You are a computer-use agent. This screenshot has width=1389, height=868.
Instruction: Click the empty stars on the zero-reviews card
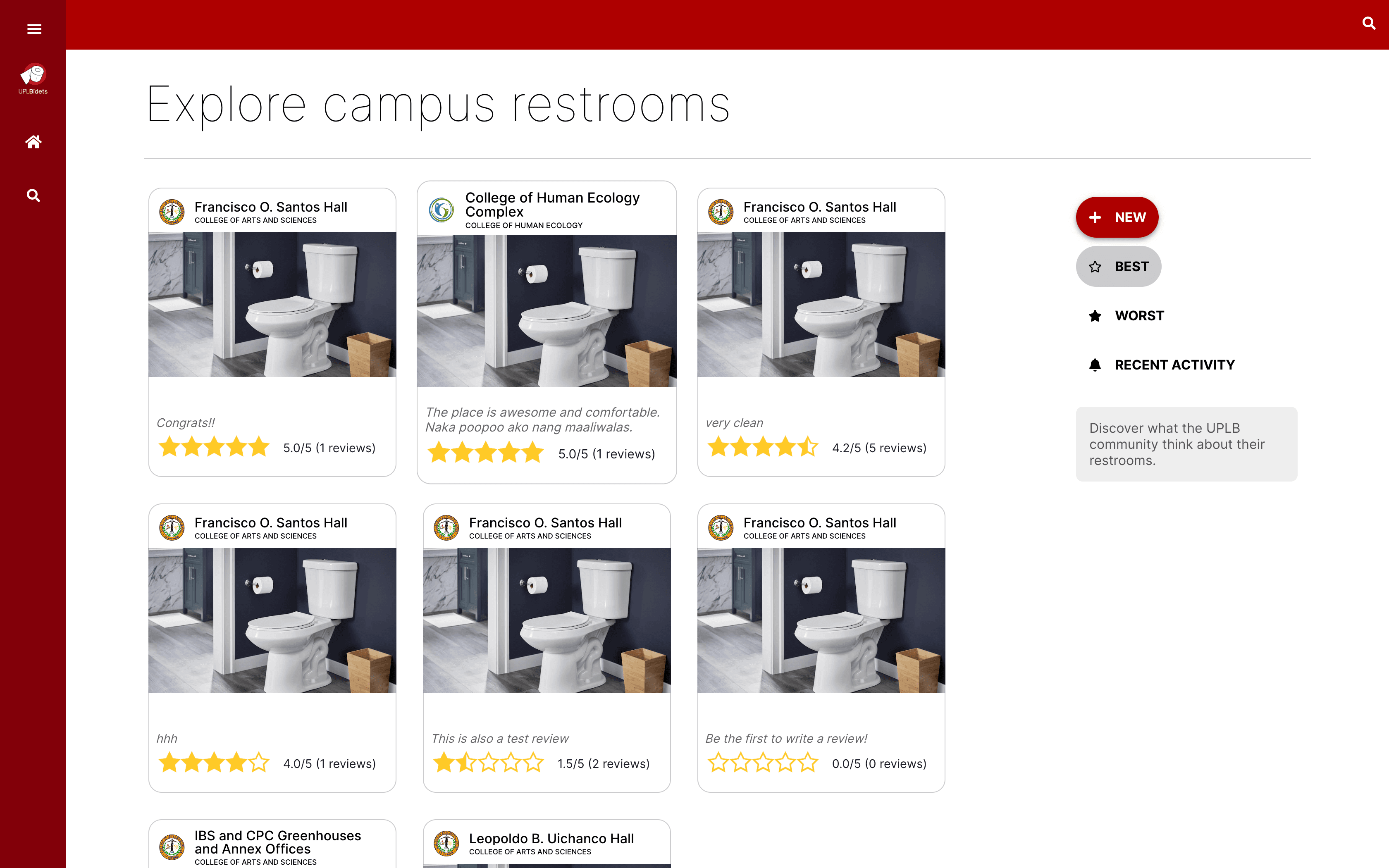point(763,762)
